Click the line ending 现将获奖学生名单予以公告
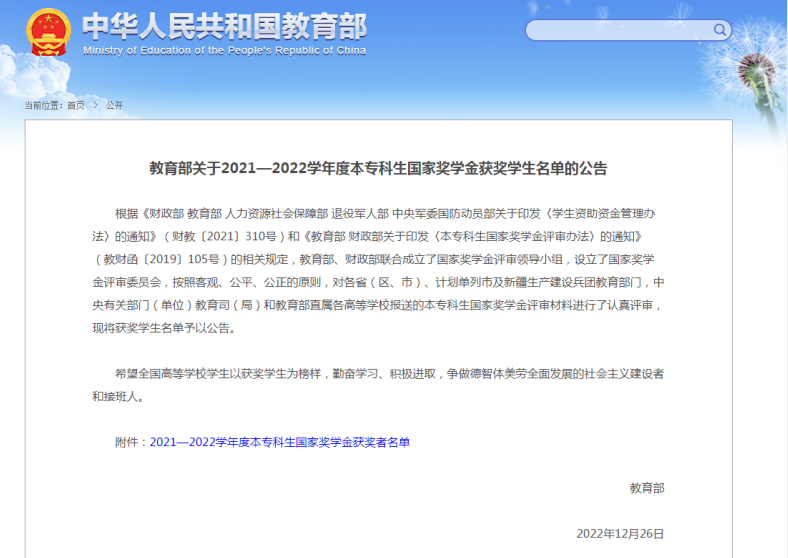The height and width of the screenshot is (558, 788). click(x=164, y=328)
